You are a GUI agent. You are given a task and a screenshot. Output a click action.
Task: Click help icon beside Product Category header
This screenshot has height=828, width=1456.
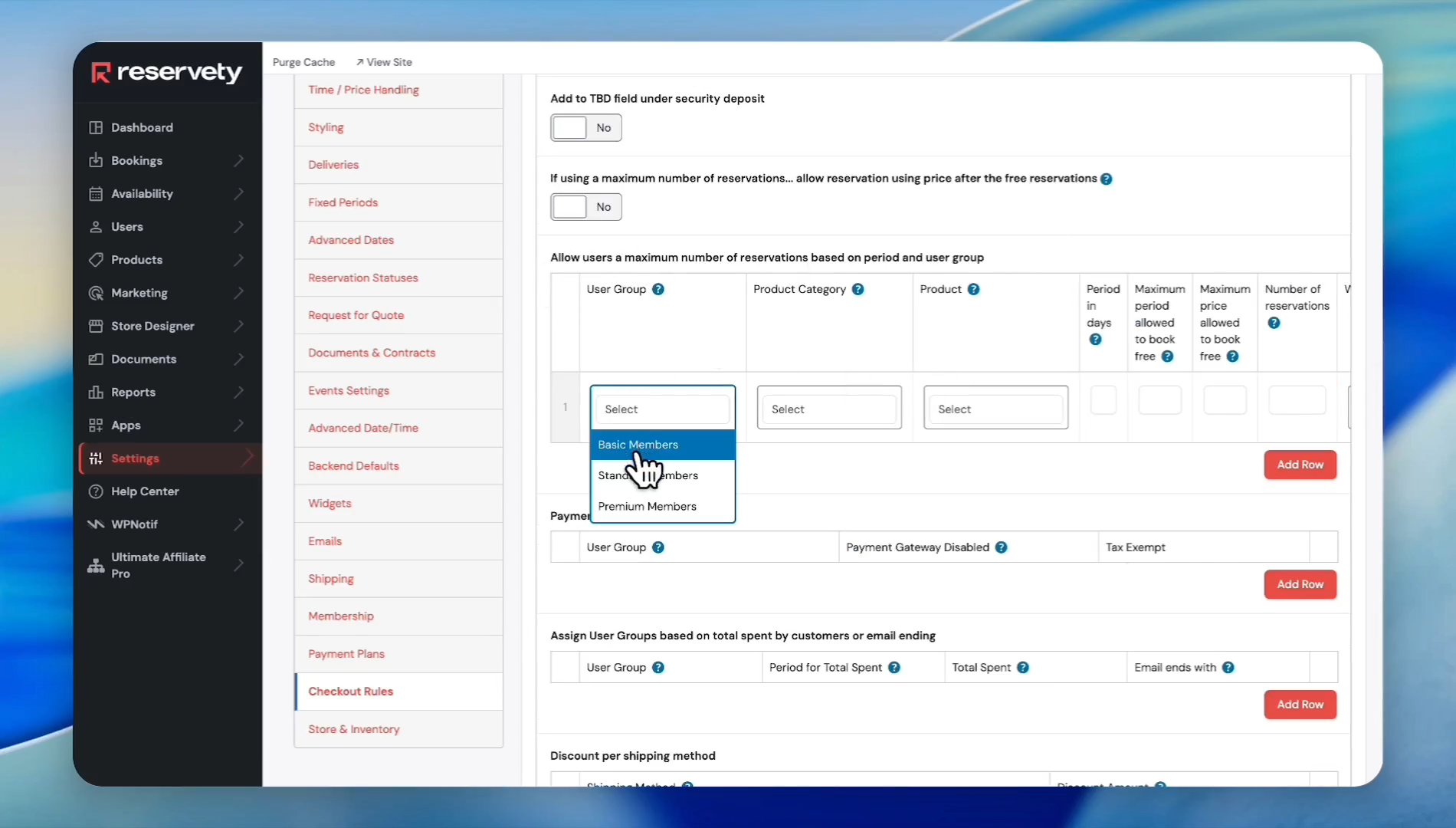858,289
